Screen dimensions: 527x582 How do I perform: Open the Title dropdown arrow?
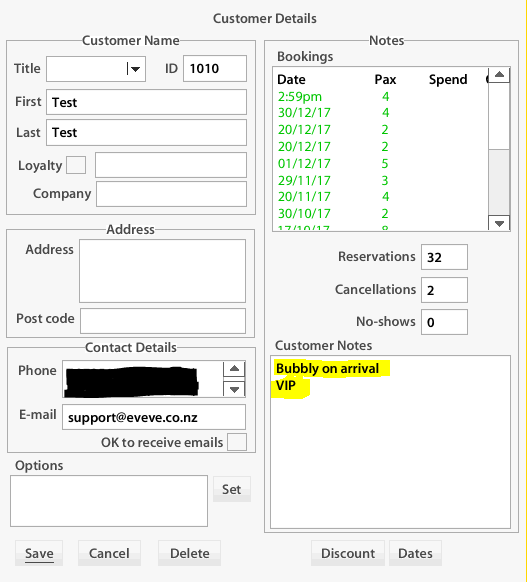pyautogui.click(x=135, y=69)
